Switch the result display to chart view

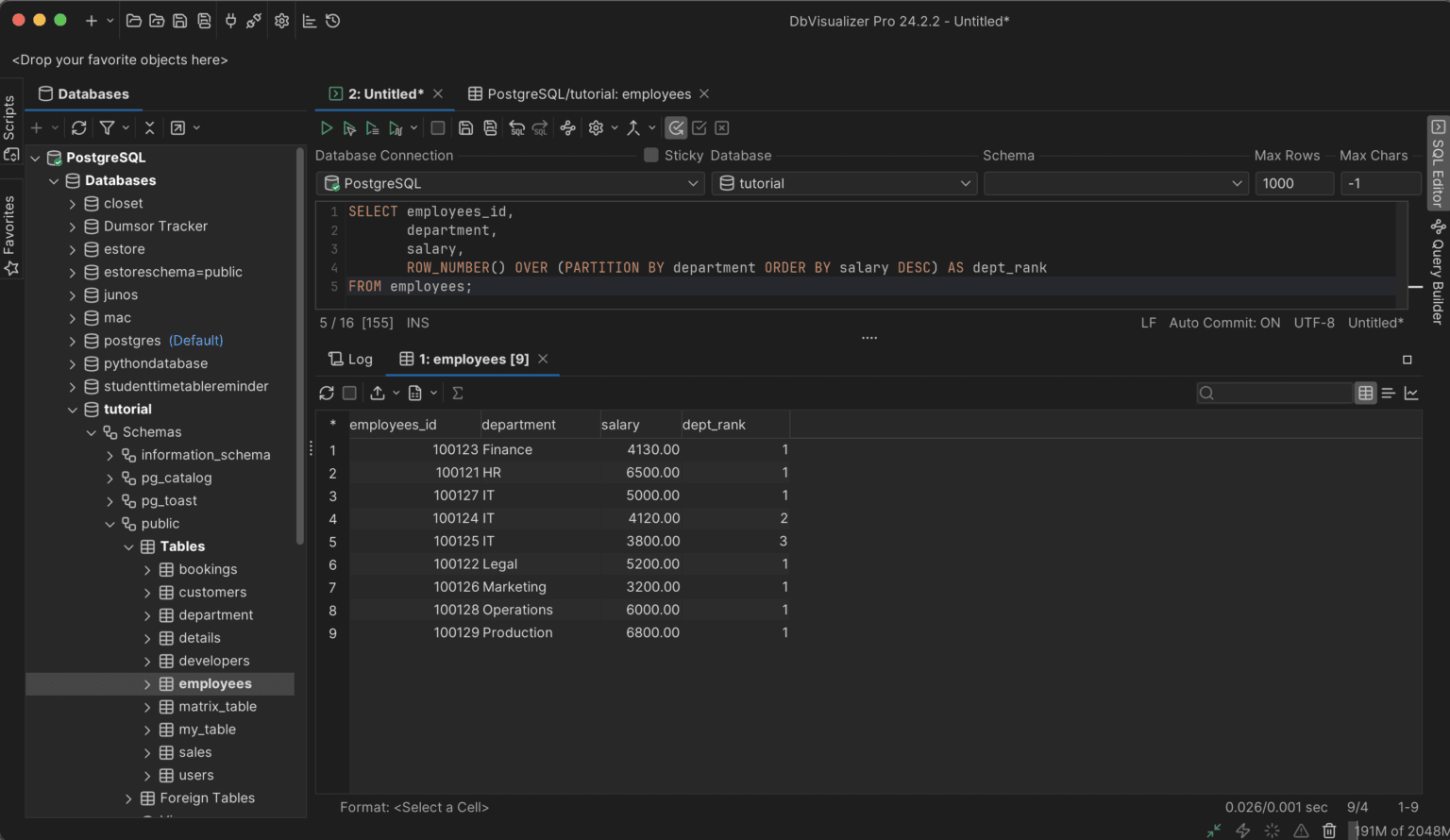pyautogui.click(x=1411, y=393)
